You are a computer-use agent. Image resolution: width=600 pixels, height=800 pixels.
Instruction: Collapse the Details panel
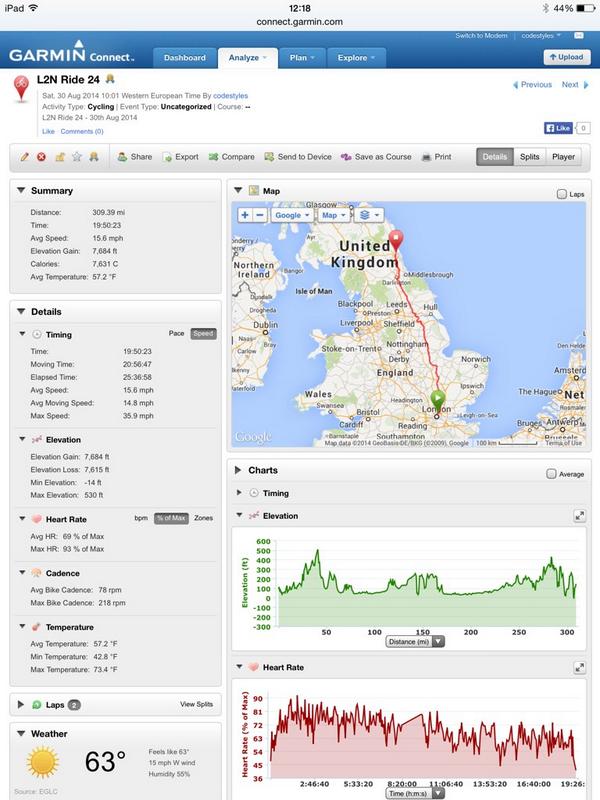[x=21, y=311]
